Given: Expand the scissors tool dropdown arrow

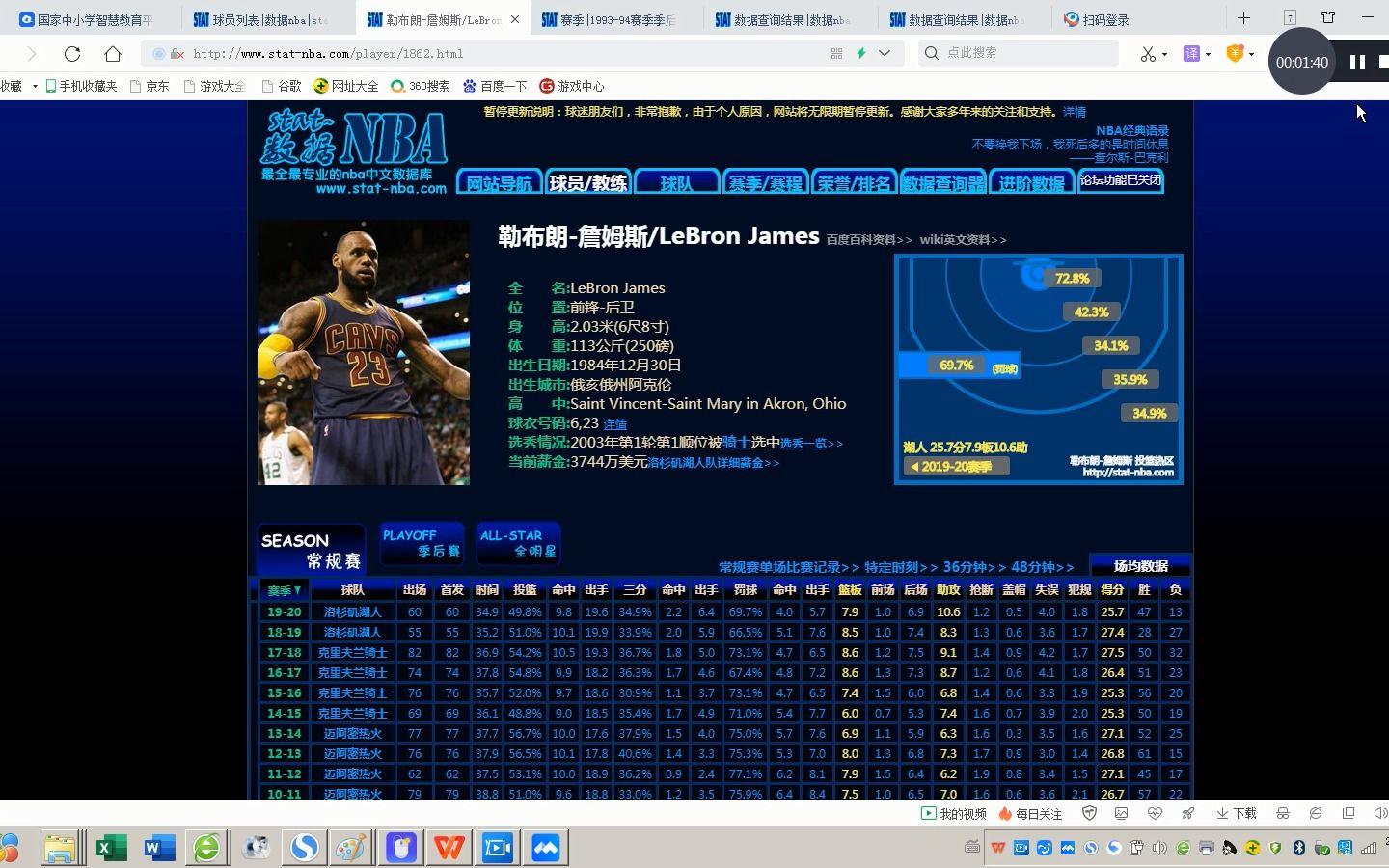Looking at the screenshot, I should (x=1164, y=55).
